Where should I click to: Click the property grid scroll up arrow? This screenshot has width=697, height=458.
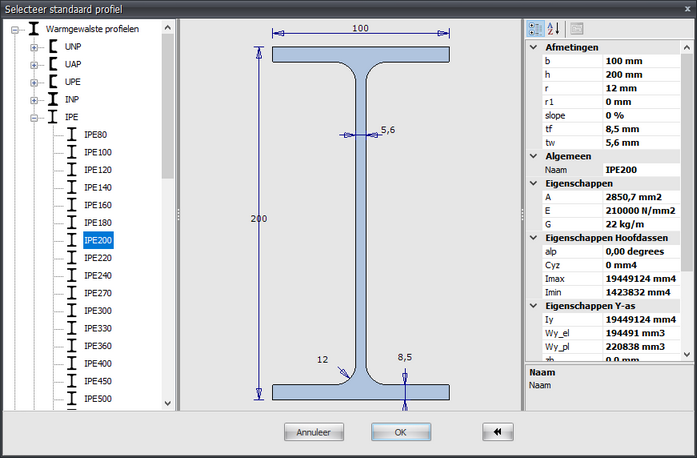(687, 47)
